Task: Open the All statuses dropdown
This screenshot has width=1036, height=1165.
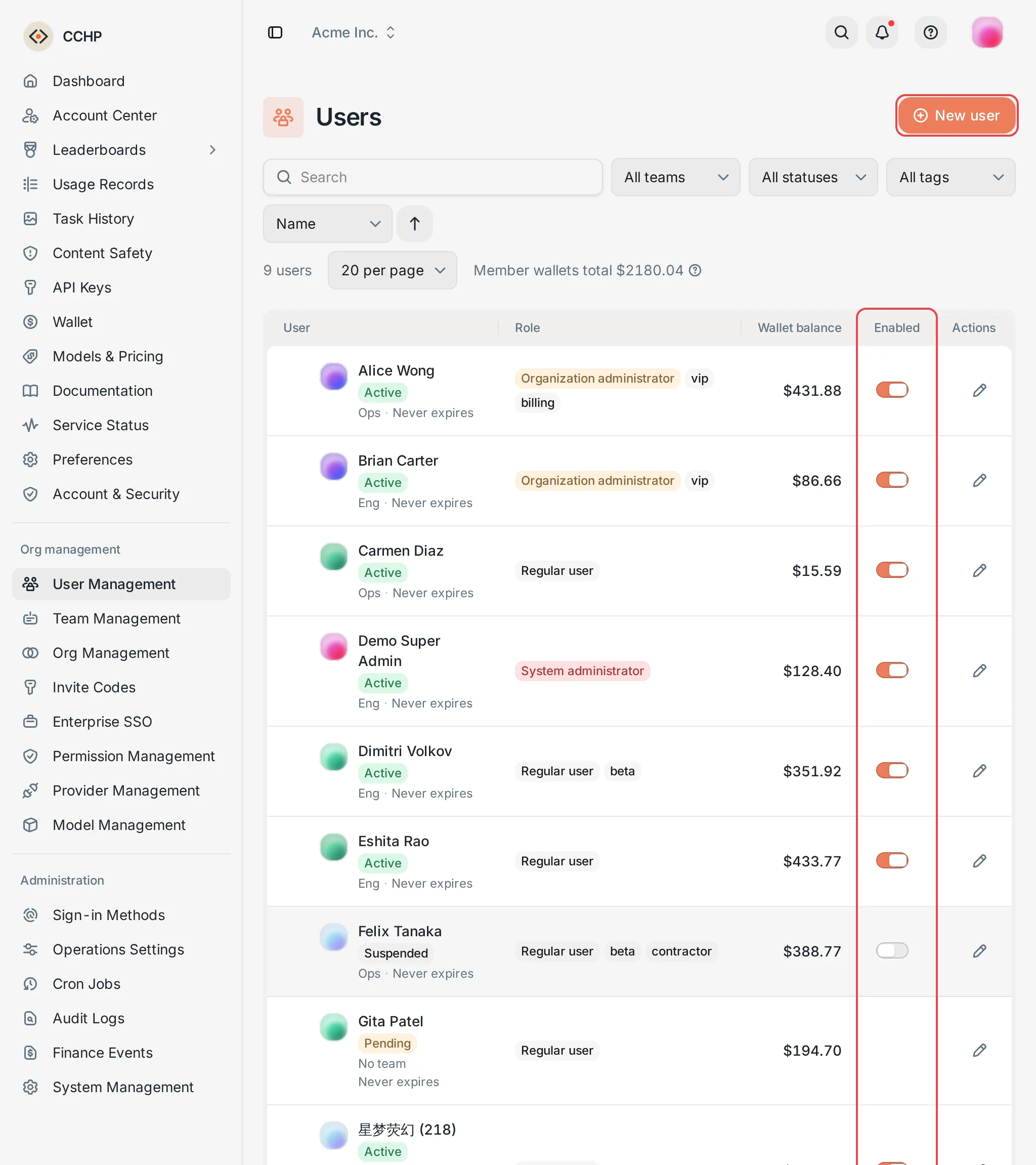Action: click(812, 177)
